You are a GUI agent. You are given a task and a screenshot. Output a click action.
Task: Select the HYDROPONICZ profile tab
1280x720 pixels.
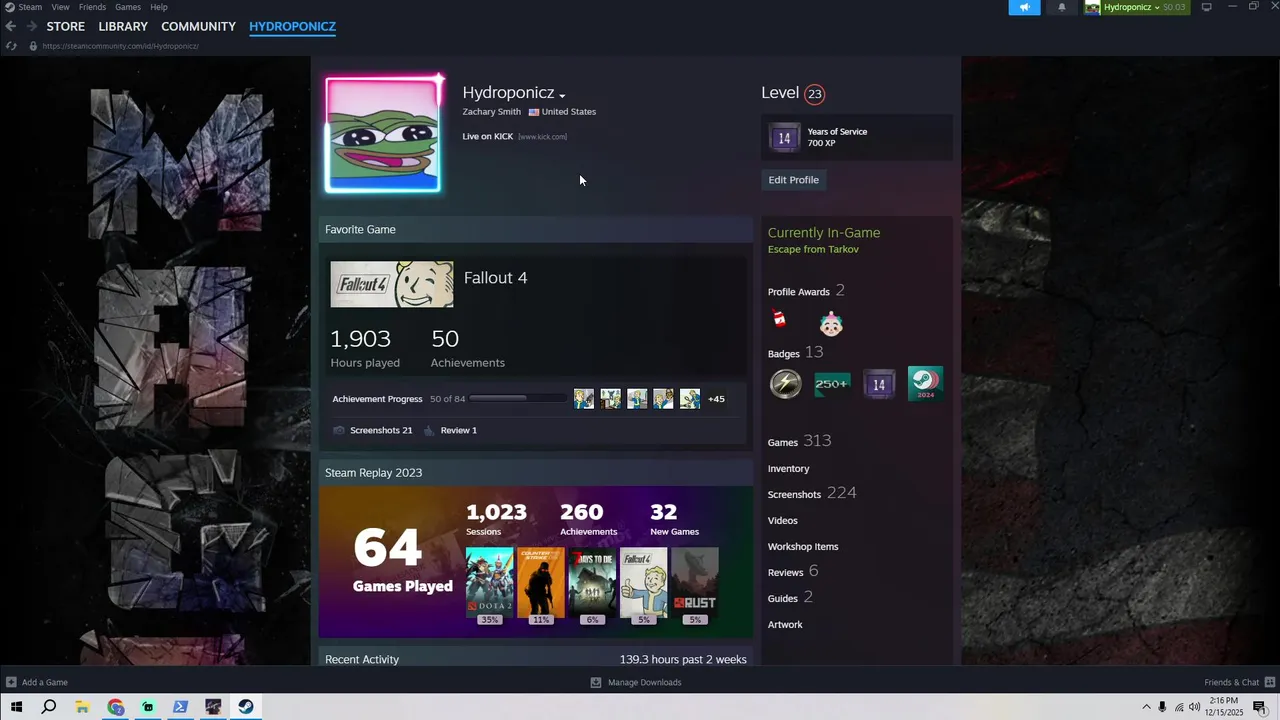(x=292, y=26)
